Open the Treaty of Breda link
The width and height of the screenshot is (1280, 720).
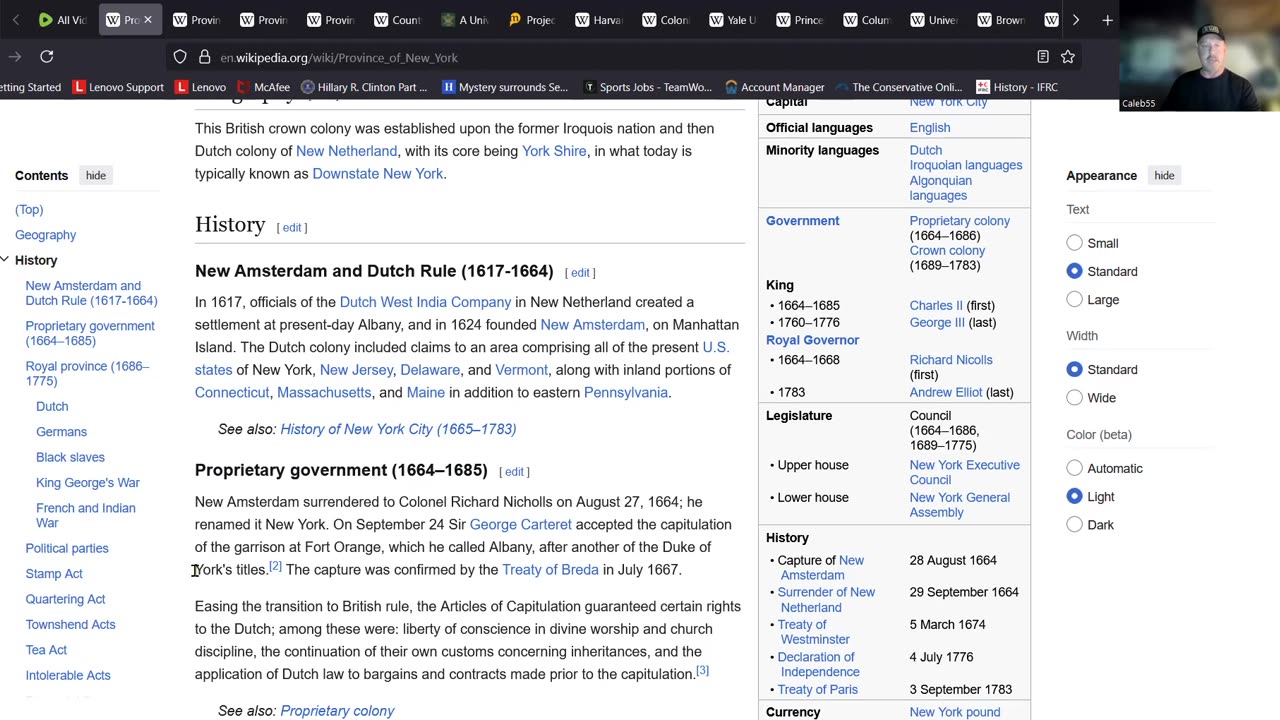click(x=550, y=570)
